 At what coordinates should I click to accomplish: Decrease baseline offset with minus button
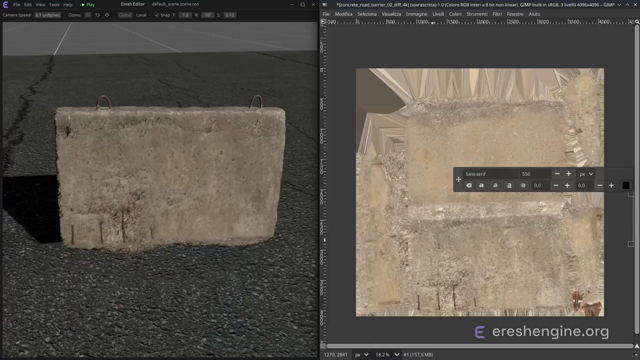556,186
